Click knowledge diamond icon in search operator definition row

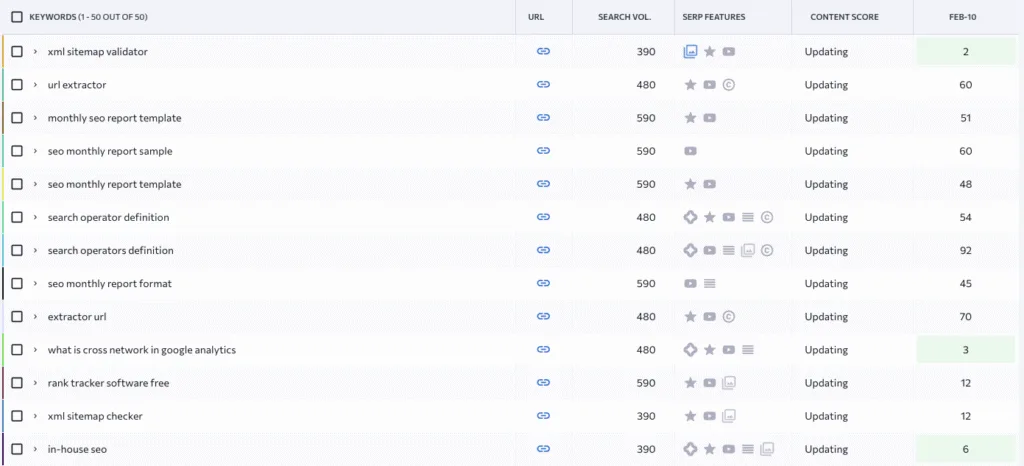point(690,217)
